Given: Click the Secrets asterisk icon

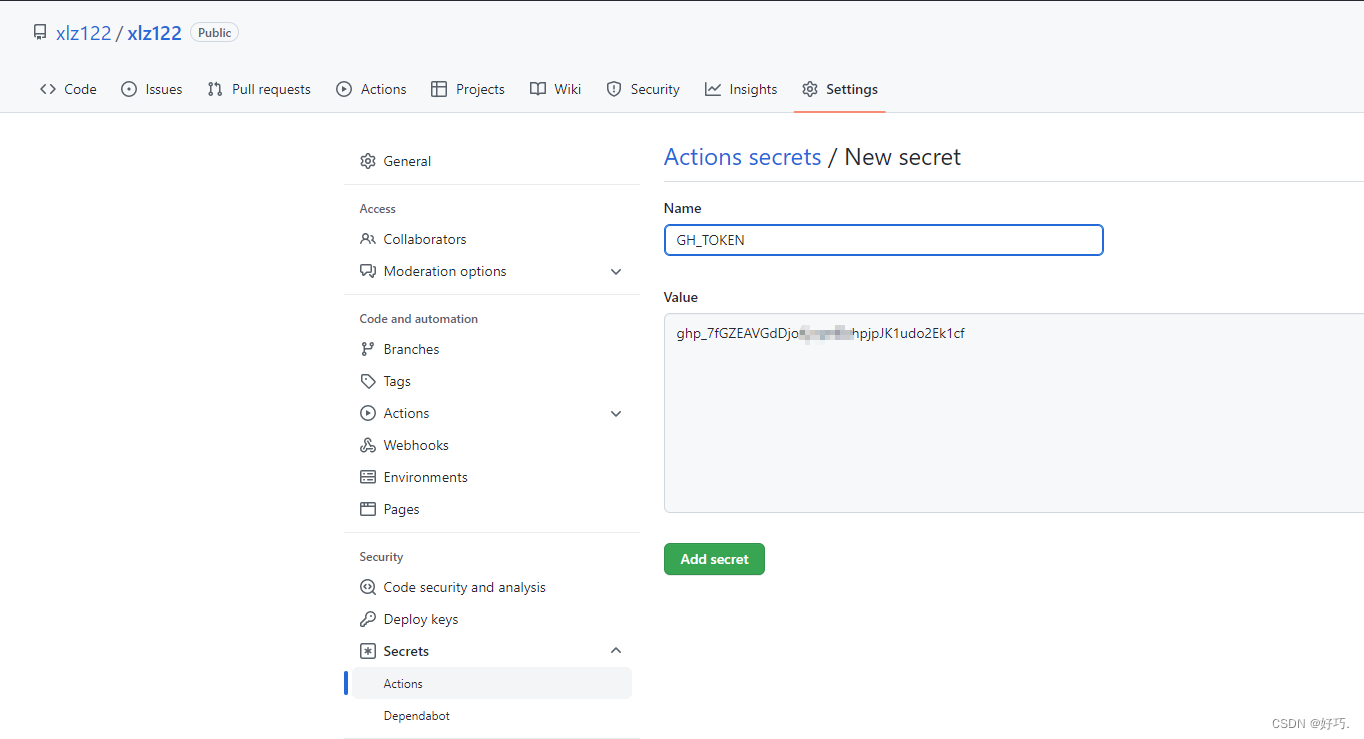Looking at the screenshot, I should (x=368, y=651).
